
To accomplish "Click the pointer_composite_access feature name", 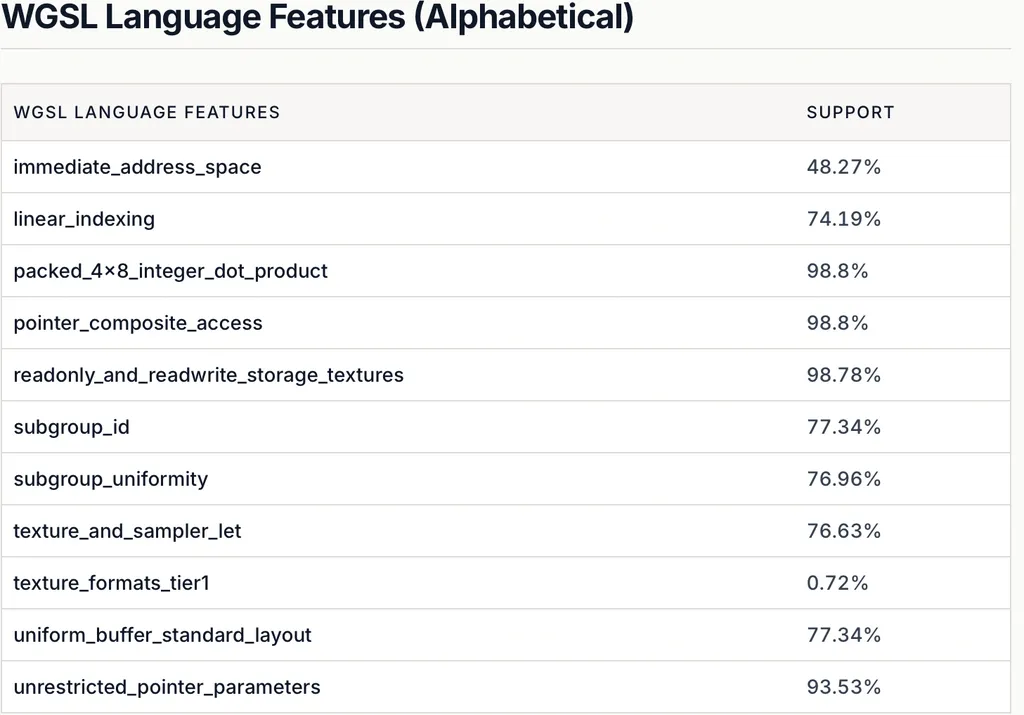I will (138, 323).
